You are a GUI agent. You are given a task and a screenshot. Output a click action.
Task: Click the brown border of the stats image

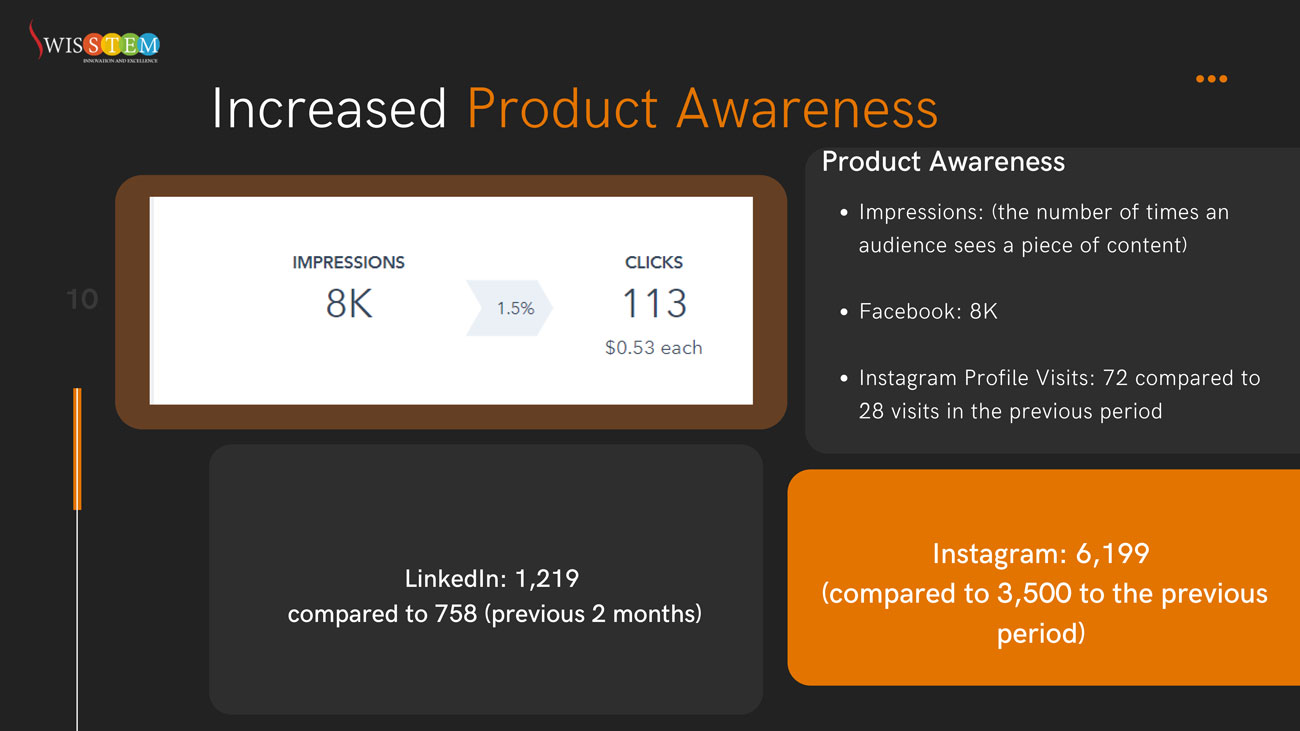point(132,302)
